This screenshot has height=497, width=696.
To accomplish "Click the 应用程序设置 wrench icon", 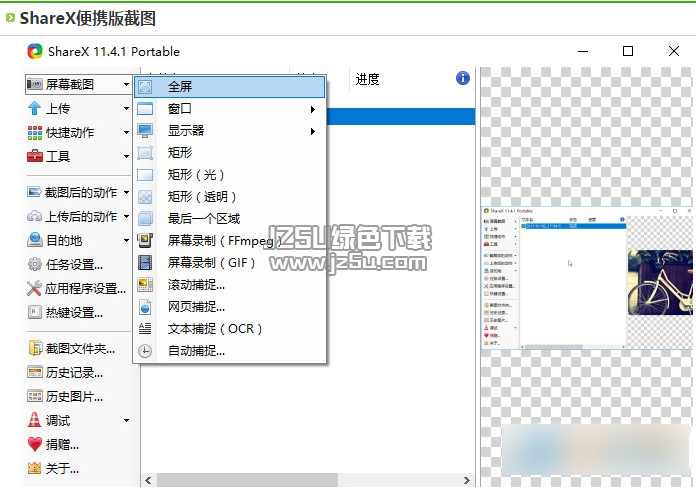I will tap(34, 288).
